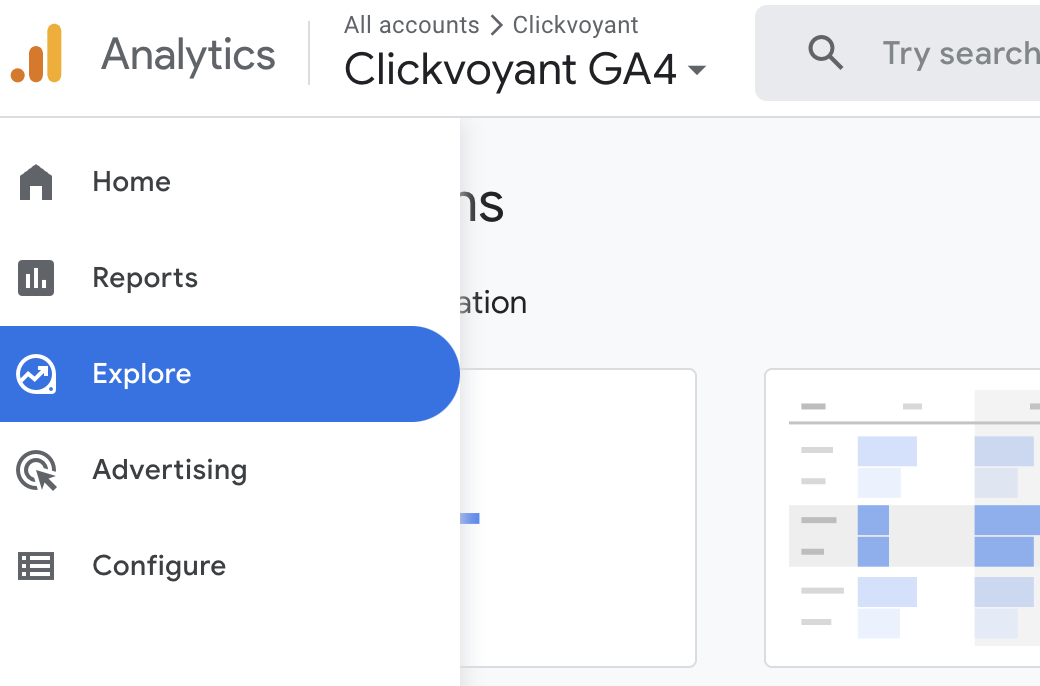Go to the Home menu item

(x=131, y=182)
